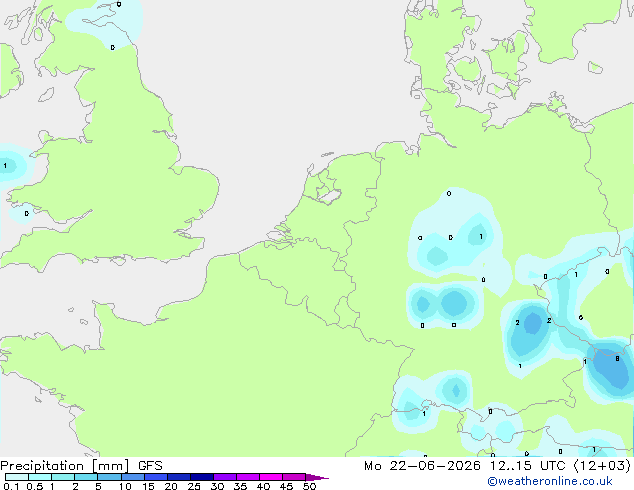Click the 45–50 mm legend swatch

pyautogui.click(x=294, y=477)
